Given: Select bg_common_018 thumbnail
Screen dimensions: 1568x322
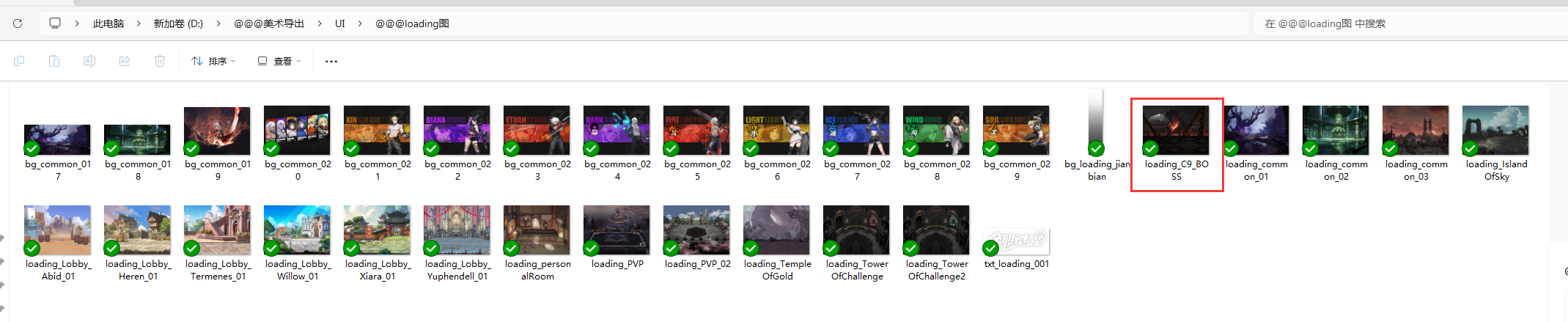Looking at the screenshot, I should 137,139.
